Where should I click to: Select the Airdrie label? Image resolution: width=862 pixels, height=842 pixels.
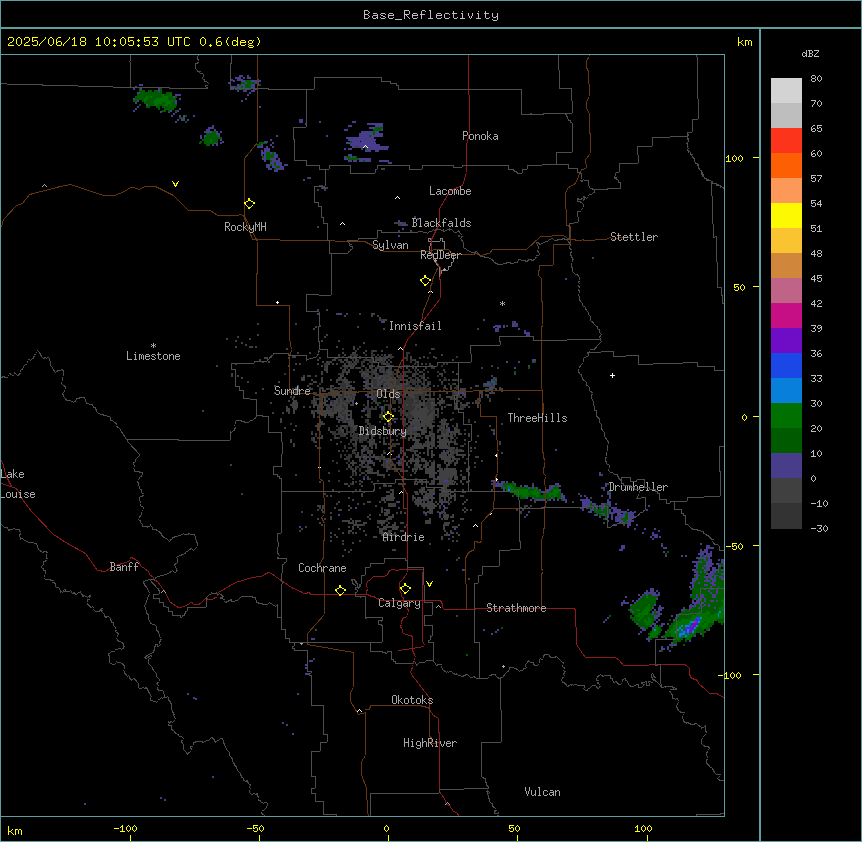[x=403, y=537]
